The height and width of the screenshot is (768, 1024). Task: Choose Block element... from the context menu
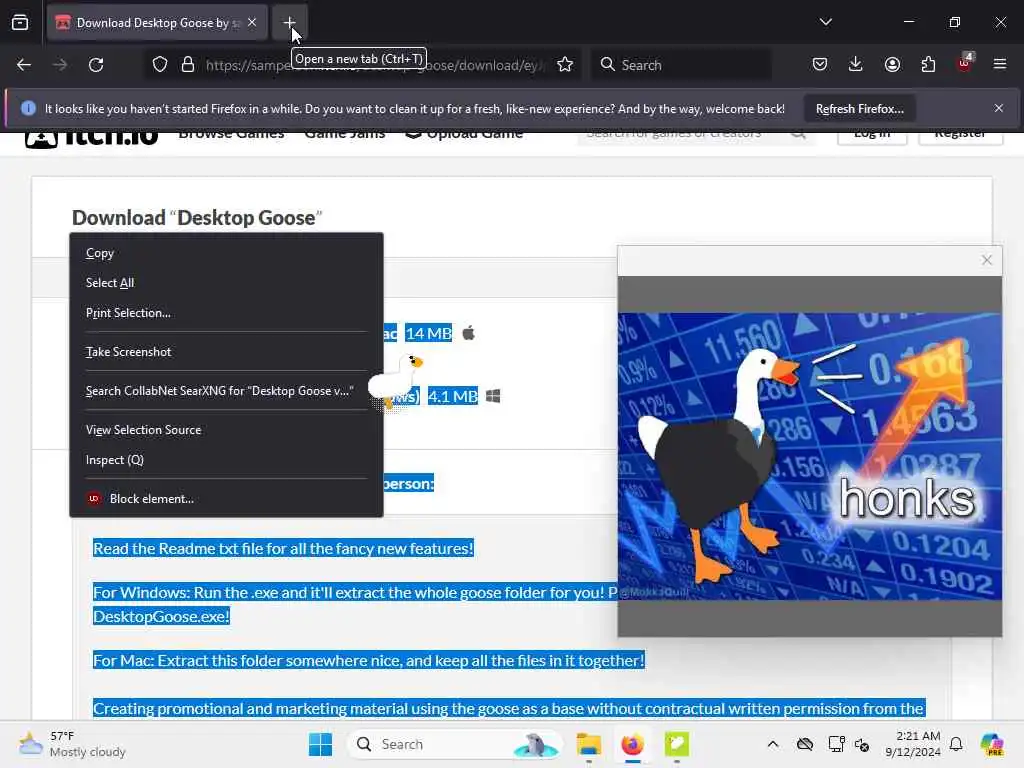point(226,499)
